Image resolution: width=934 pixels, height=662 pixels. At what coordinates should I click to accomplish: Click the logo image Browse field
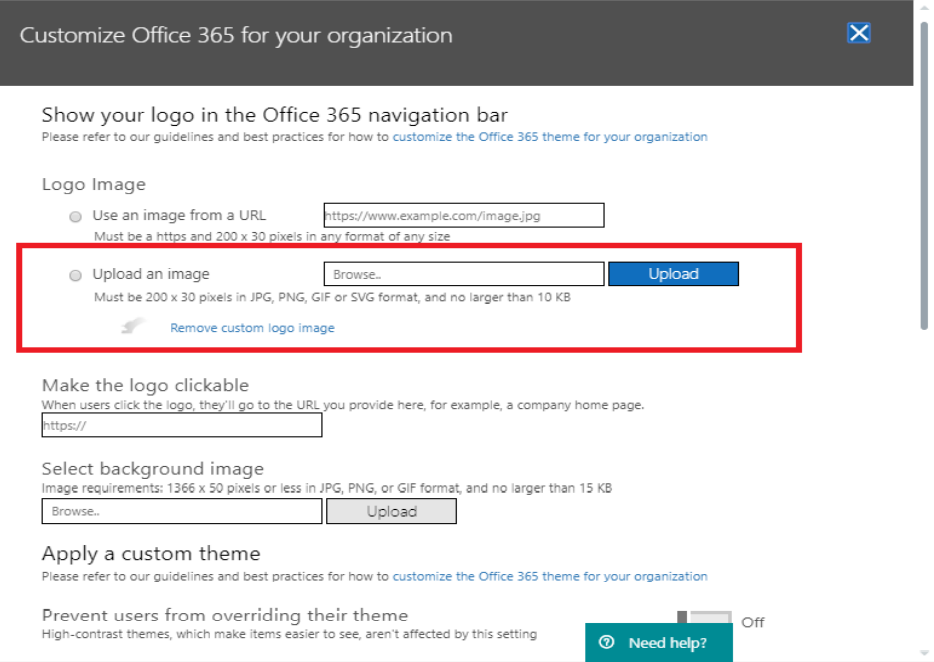pos(464,274)
